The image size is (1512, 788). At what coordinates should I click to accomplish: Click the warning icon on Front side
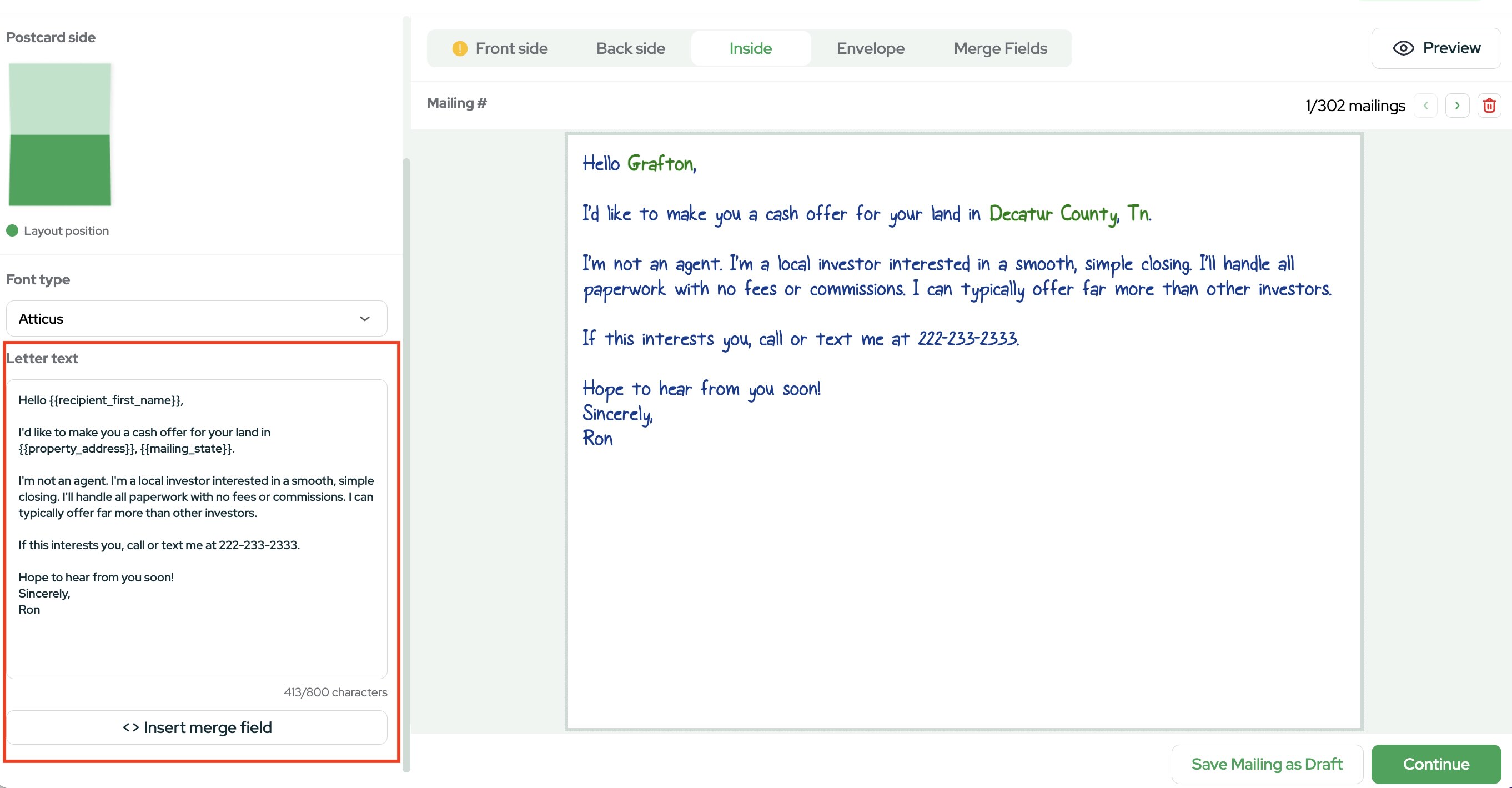460,48
